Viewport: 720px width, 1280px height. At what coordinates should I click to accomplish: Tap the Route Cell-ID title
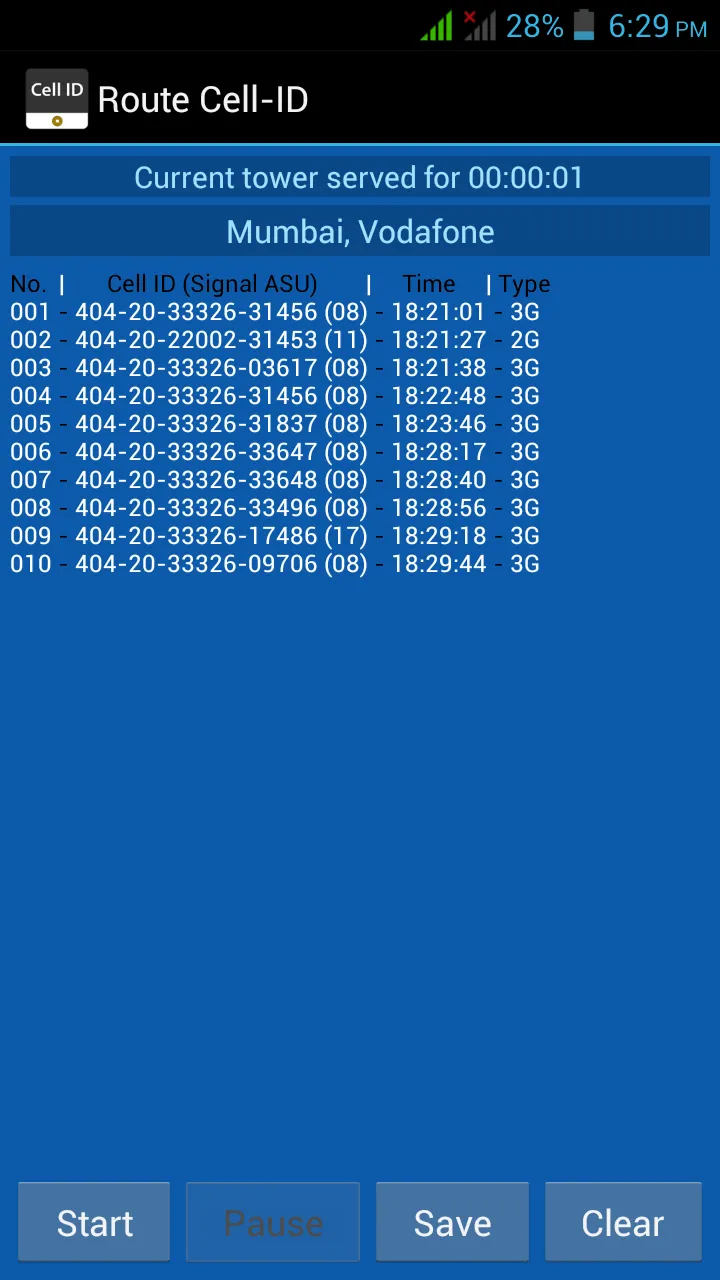(x=203, y=100)
